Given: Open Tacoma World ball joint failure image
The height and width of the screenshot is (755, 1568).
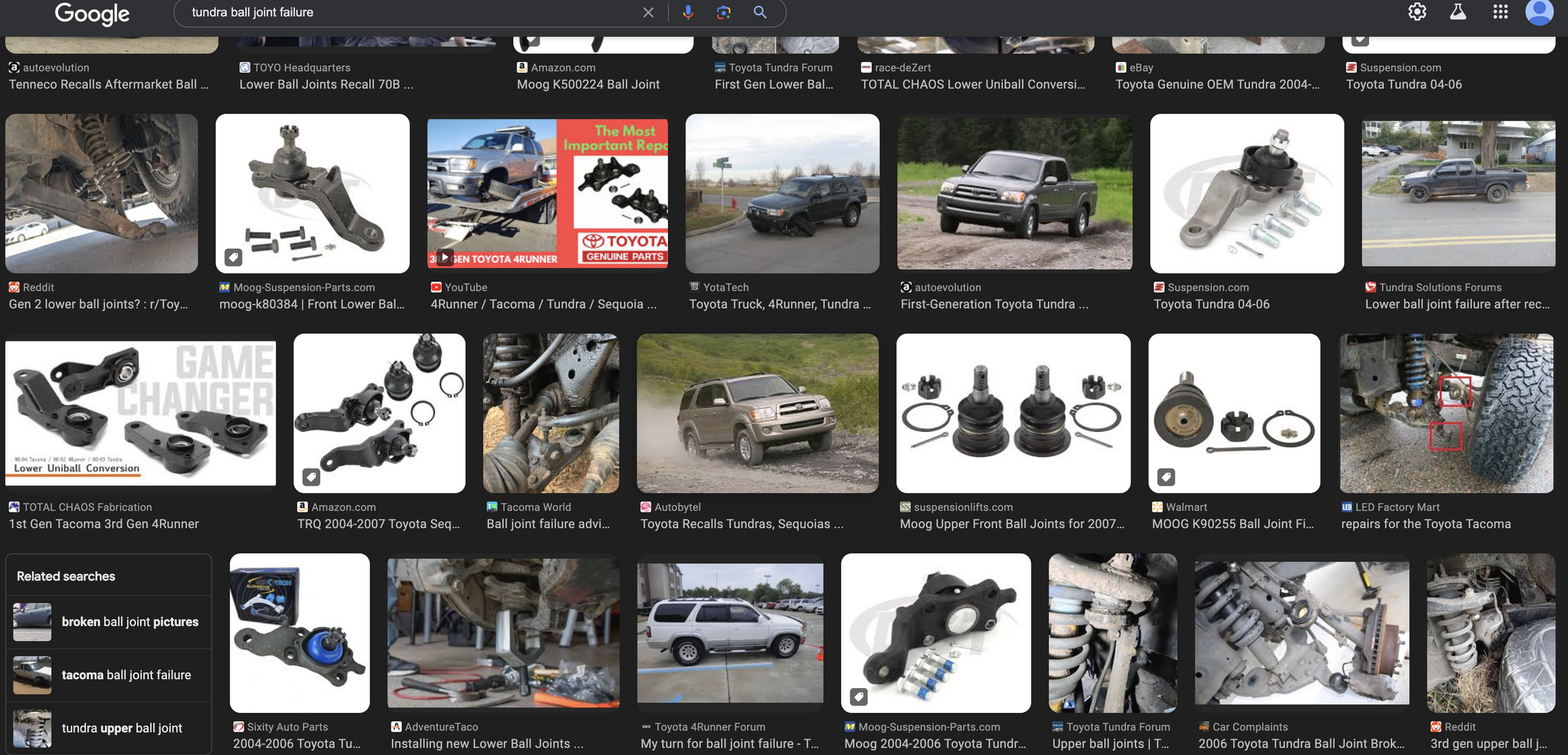Looking at the screenshot, I should pyautogui.click(x=551, y=413).
